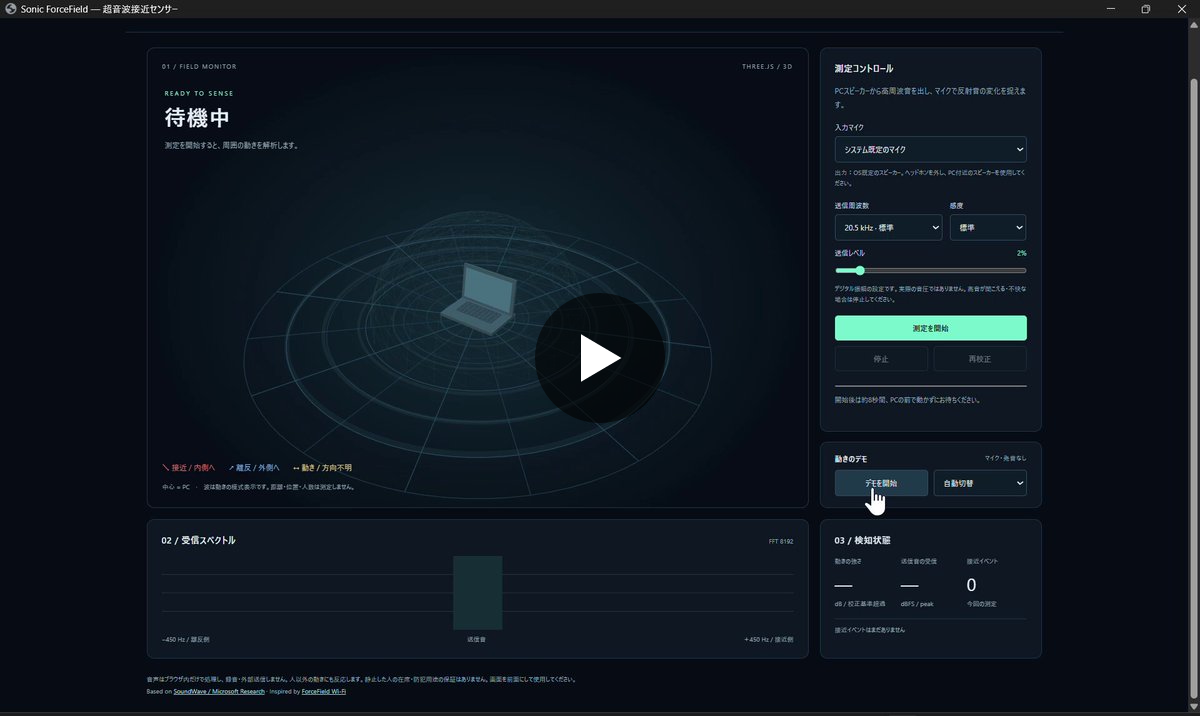Start the demo with デモを開始
Screen dimensions: 1200x716
(881, 483)
